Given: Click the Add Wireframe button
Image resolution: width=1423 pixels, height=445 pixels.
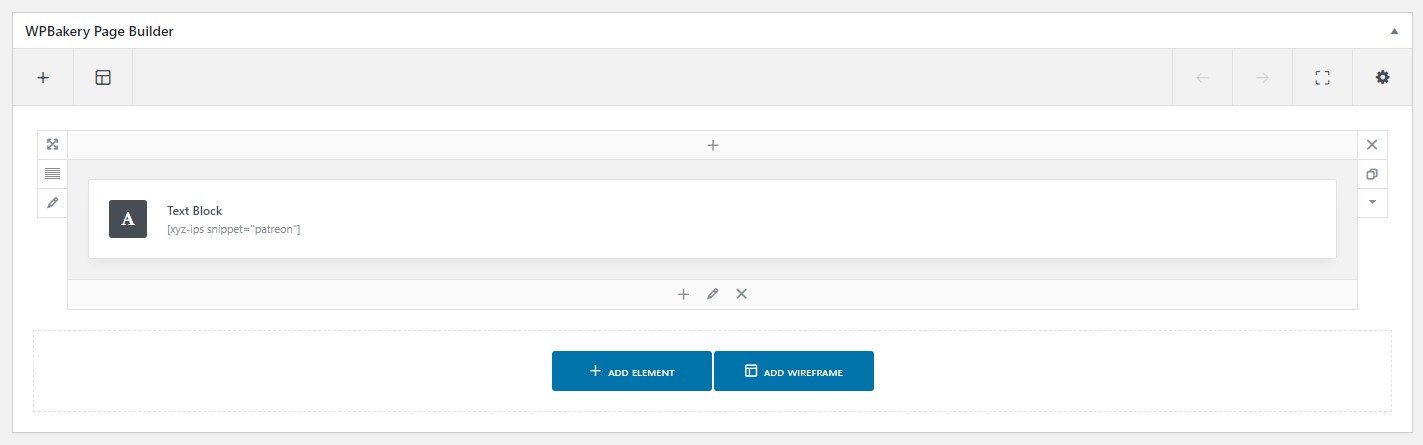Looking at the screenshot, I should [x=794, y=371].
